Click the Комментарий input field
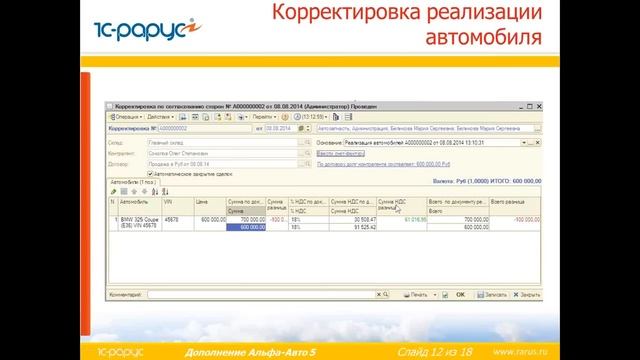Screen dimensions: 640x360 click(261, 295)
